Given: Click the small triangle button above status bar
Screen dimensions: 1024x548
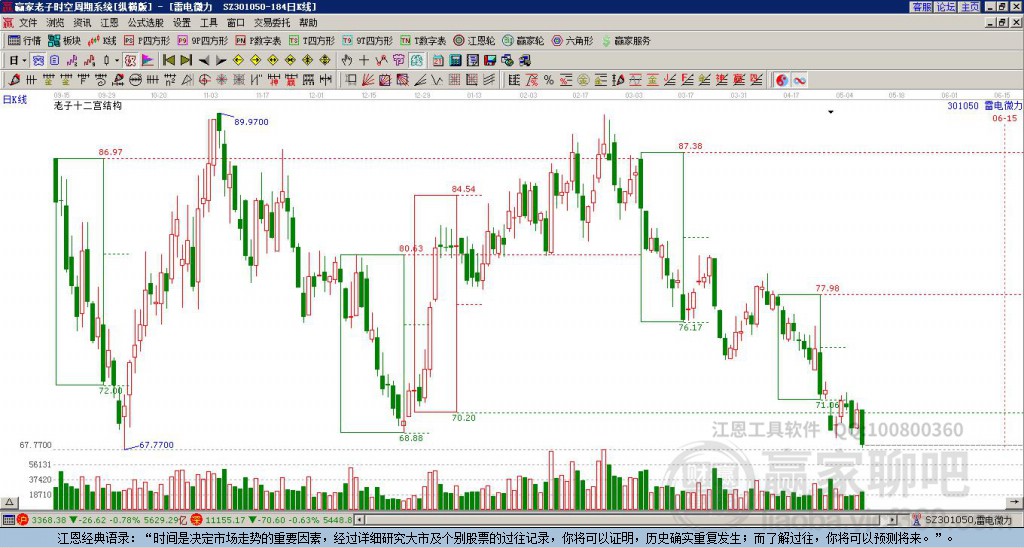Looking at the screenshot, I should (x=8, y=502).
